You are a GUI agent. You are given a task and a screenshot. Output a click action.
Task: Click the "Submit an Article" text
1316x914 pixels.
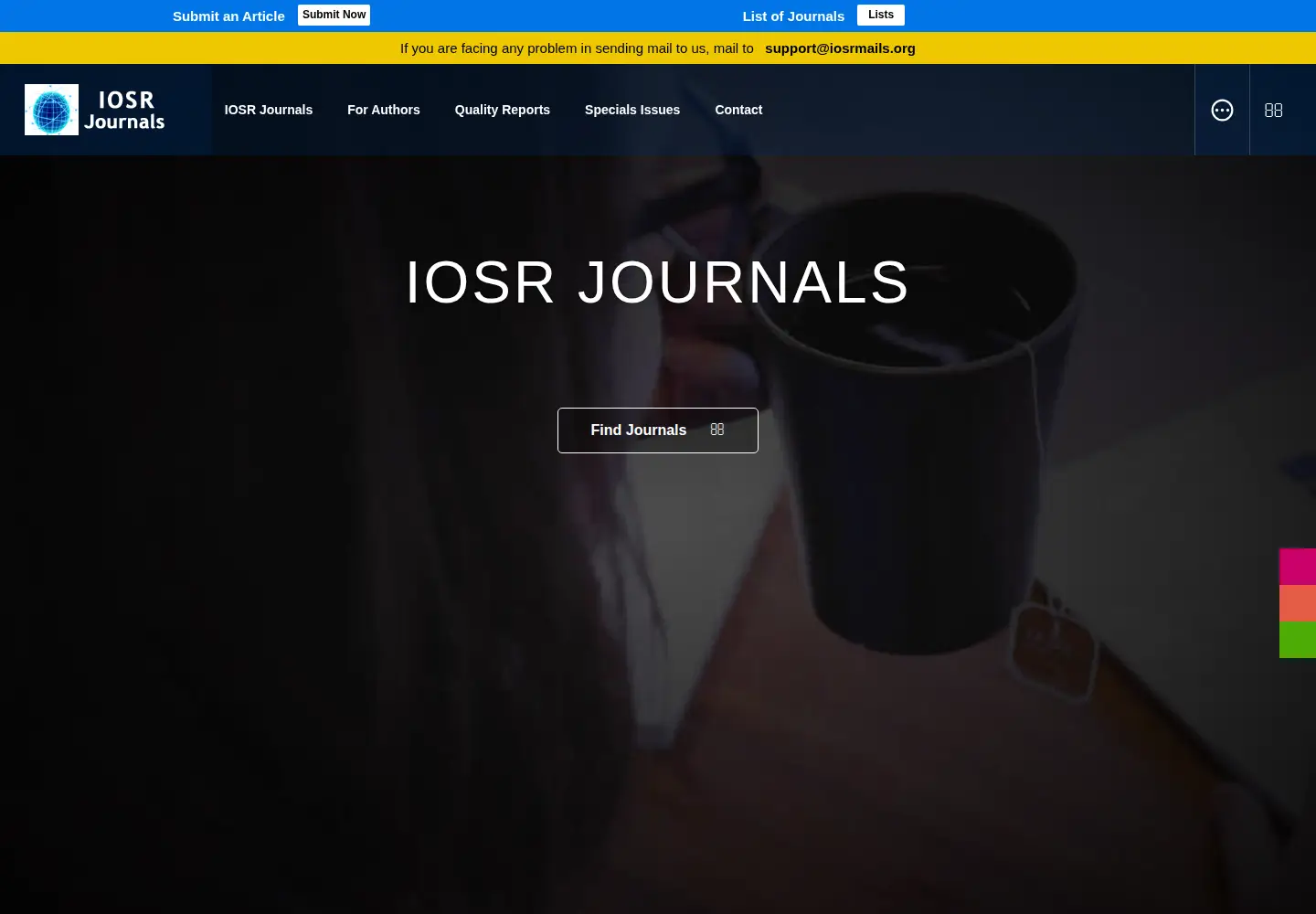(x=228, y=16)
